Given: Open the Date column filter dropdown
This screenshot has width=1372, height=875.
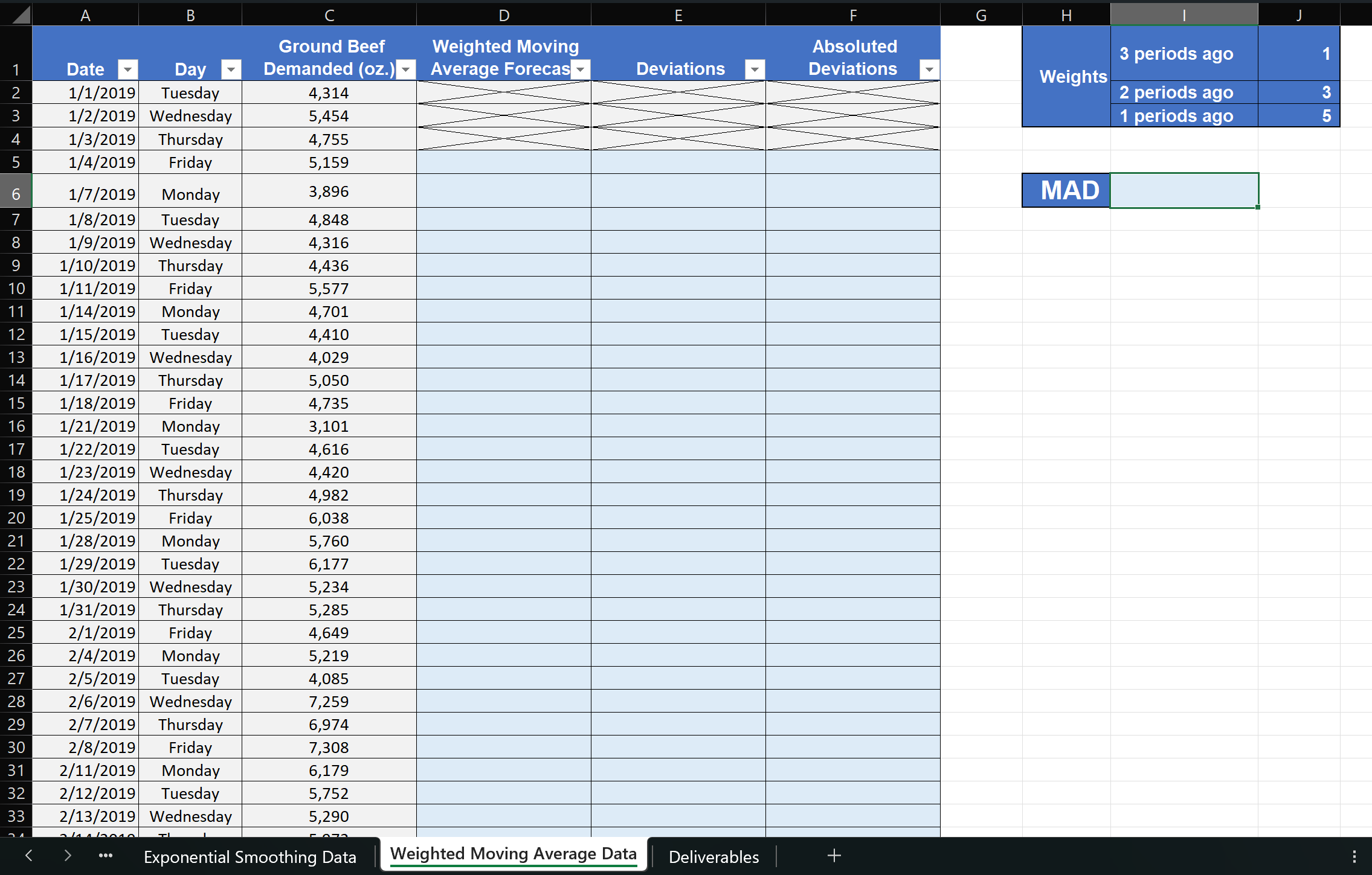Looking at the screenshot, I should click(127, 69).
